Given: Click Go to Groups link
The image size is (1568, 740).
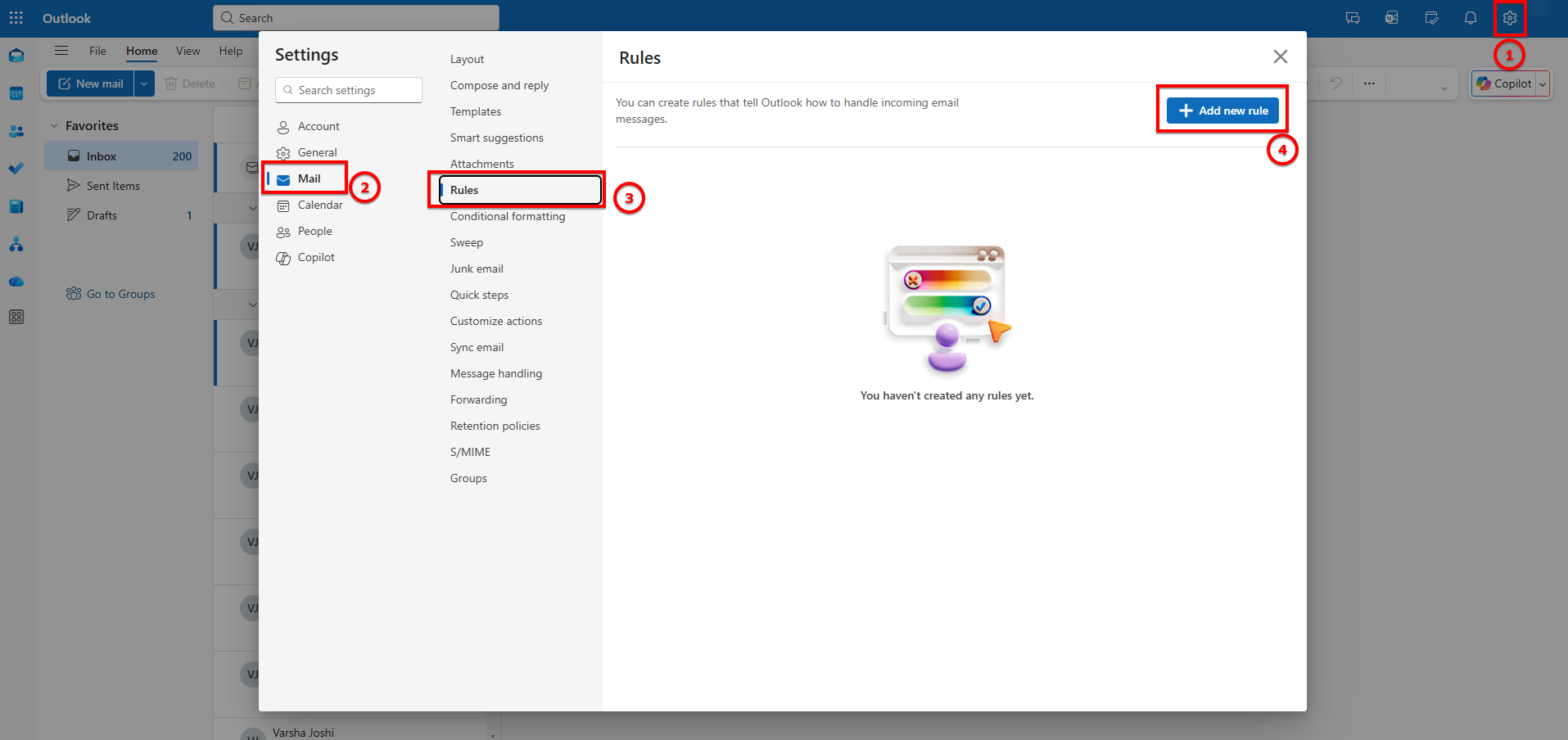Looking at the screenshot, I should pyautogui.click(x=120, y=293).
